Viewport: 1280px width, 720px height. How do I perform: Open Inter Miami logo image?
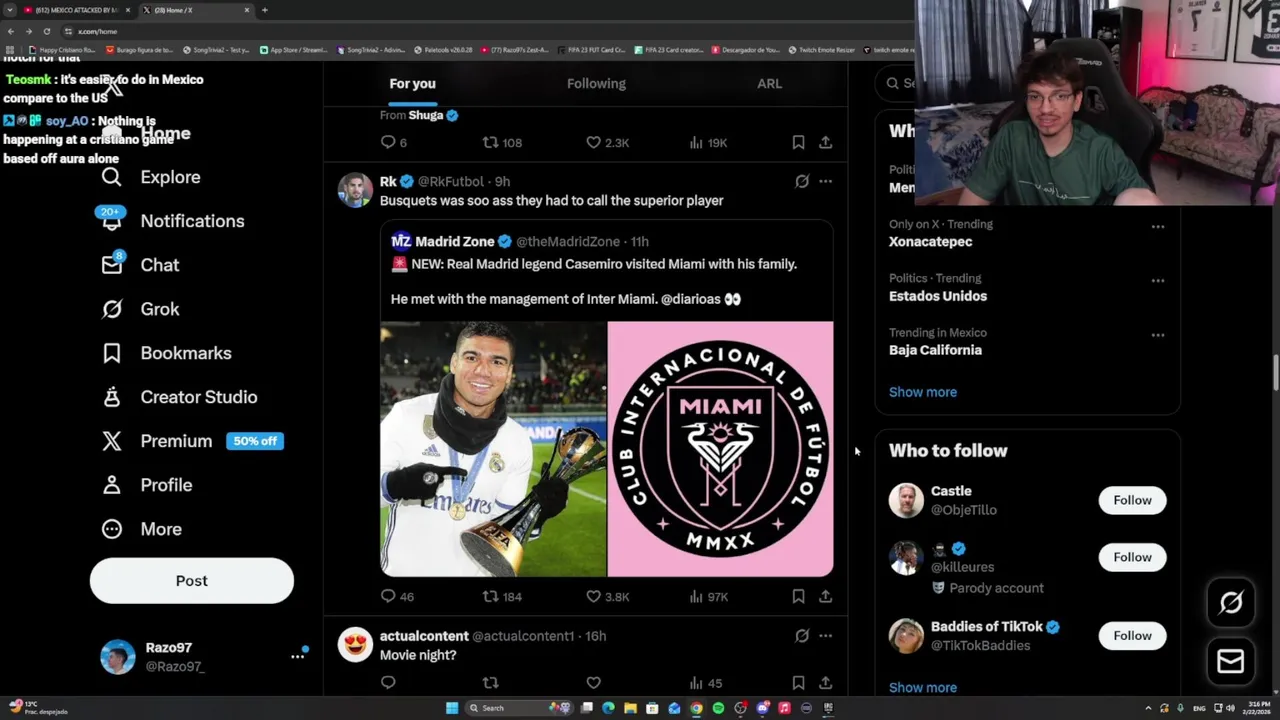(x=720, y=449)
